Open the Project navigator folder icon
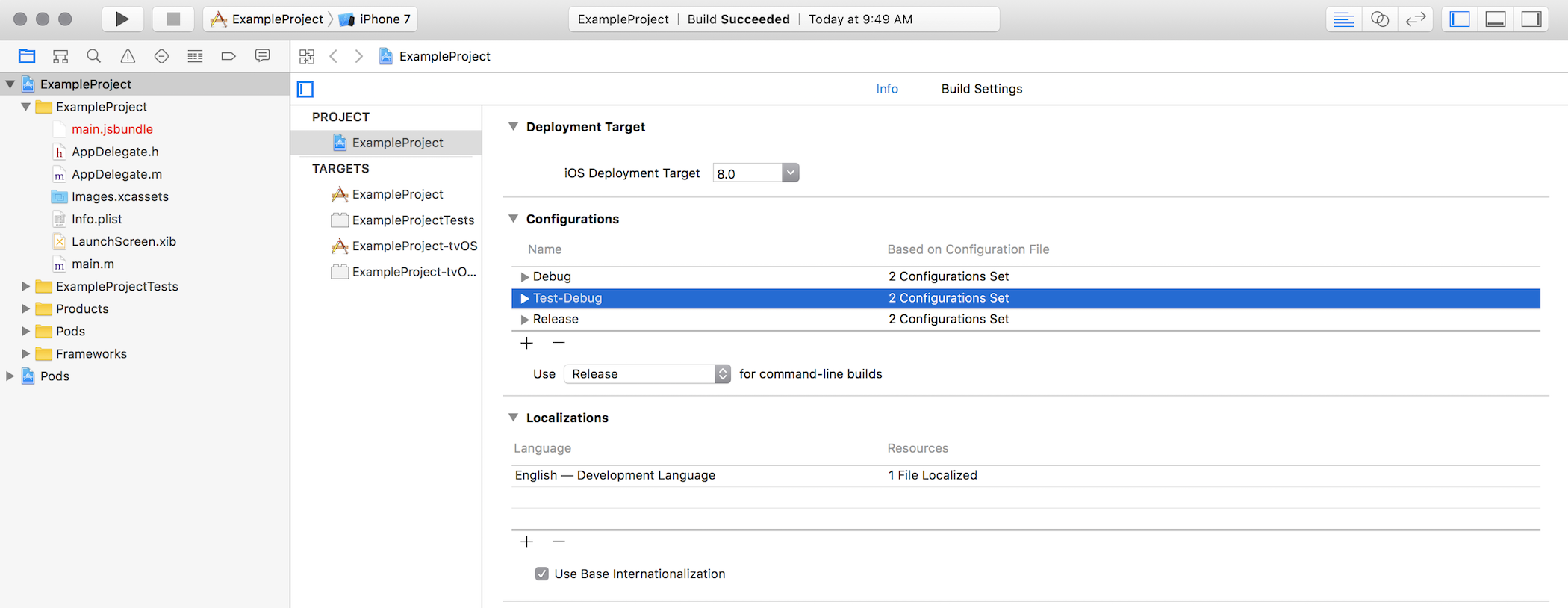1568x608 pixels. click(x=27, y=56)
